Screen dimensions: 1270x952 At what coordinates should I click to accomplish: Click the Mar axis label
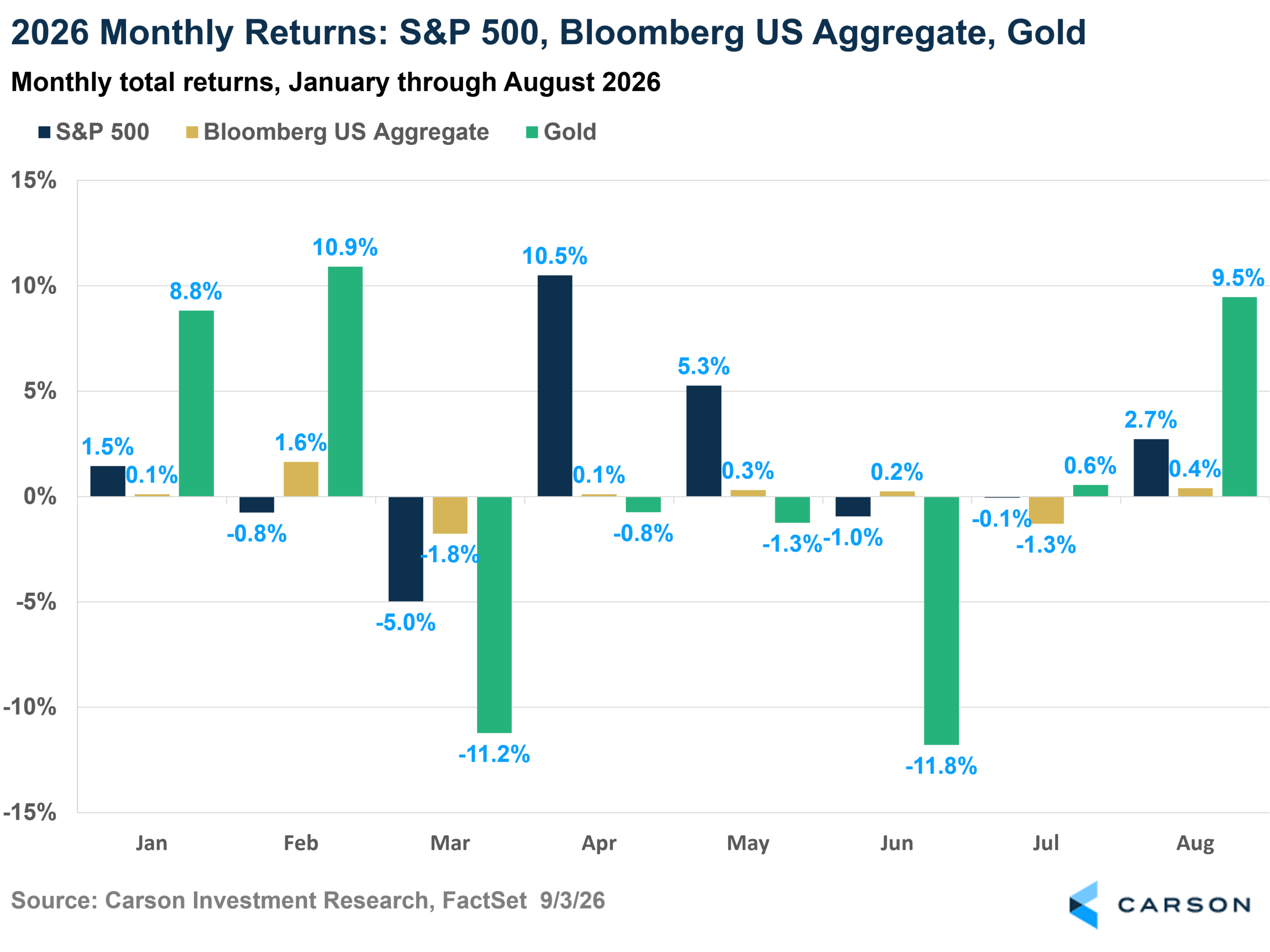pyautogui.click(x=450, y=843)
